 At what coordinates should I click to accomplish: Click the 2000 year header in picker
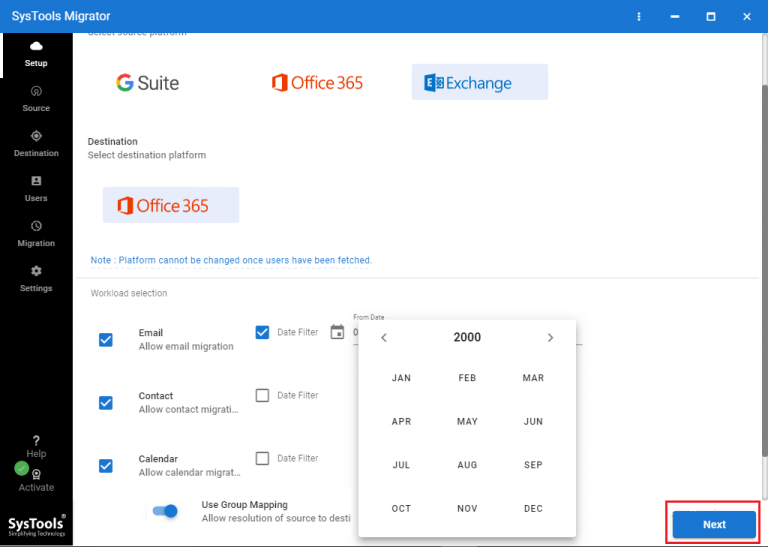click(x=467, y=337)
